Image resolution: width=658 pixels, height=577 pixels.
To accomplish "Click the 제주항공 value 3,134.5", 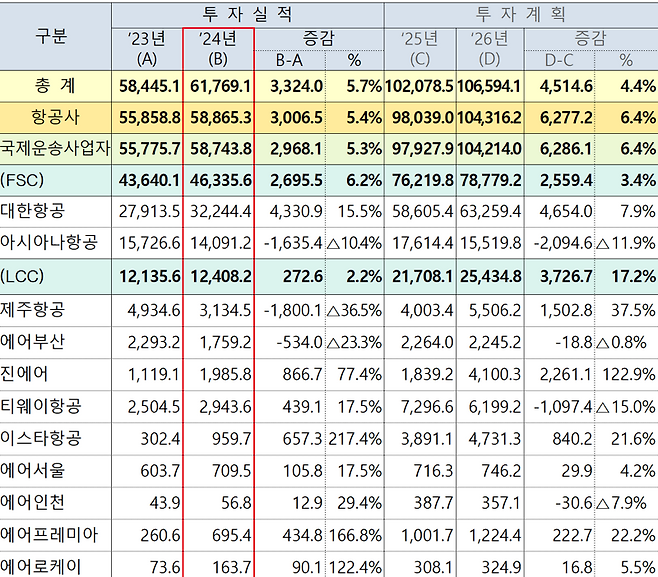I will point(225,311).
